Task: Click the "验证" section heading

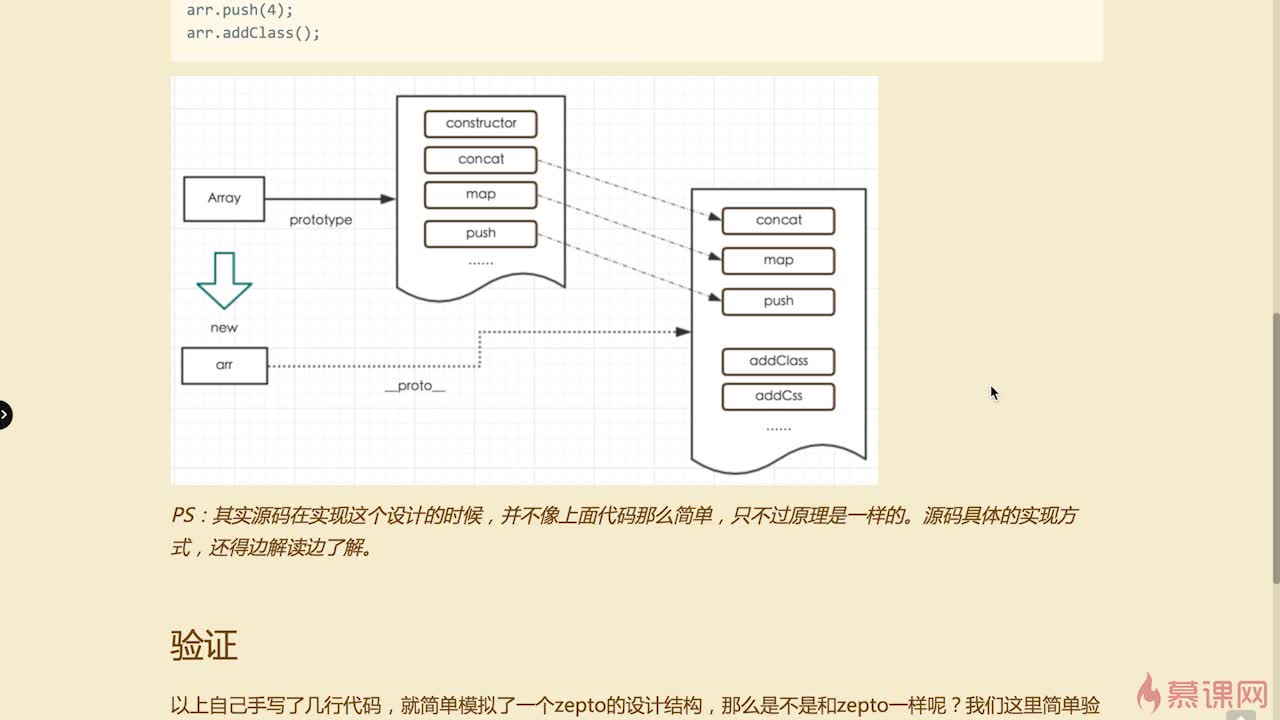Action: 204,645
